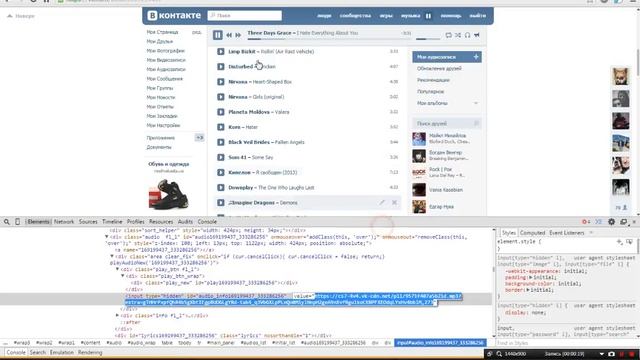The image size is (640, 360).
Task: Focus the VK header search field
Action: (x=244, y=16)
